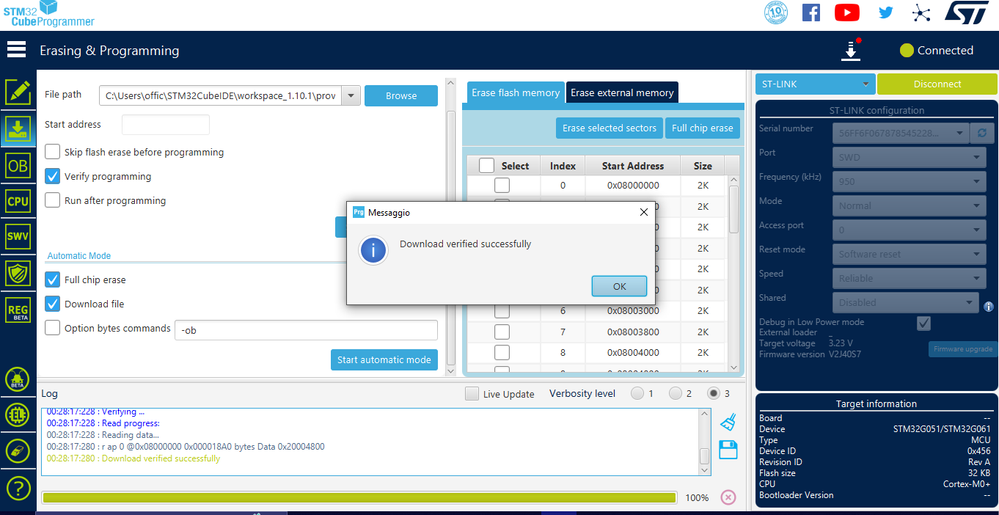Cancel operation with red X icon
This screenshot has width=999, height=515.
[x=728, y=498]
